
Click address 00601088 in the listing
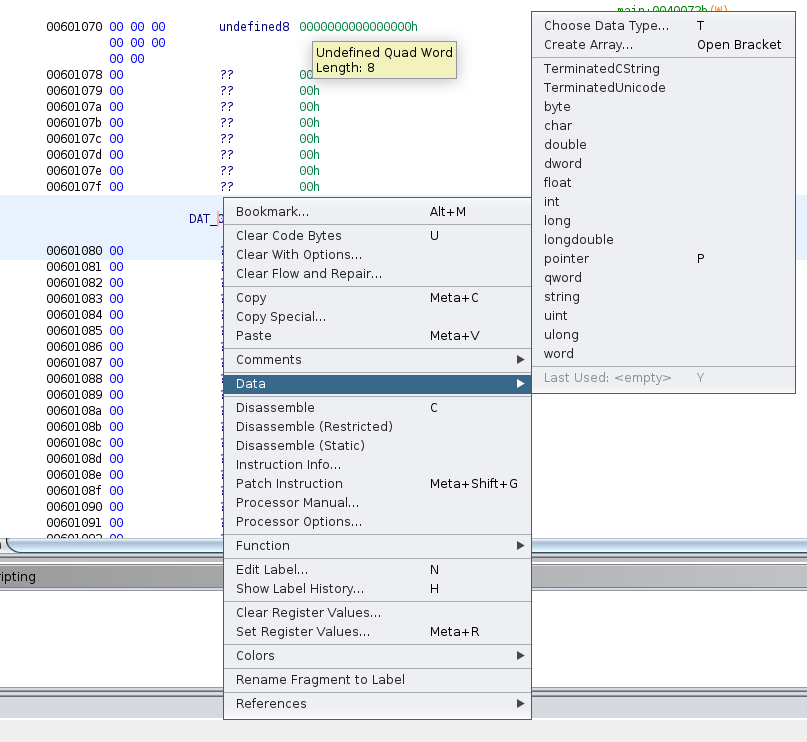coord(74,379)
